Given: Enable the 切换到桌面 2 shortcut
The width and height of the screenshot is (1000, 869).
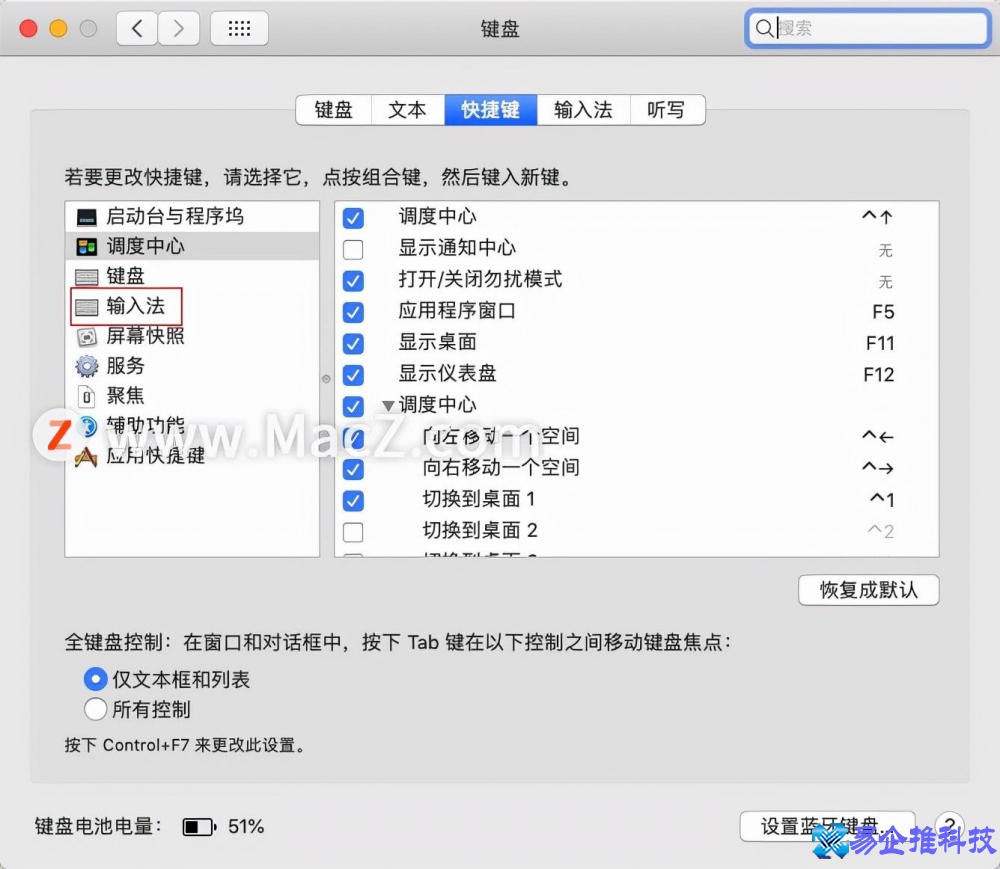Looking at the screenshot, I should pyautogui.click(x=353, y=531).
